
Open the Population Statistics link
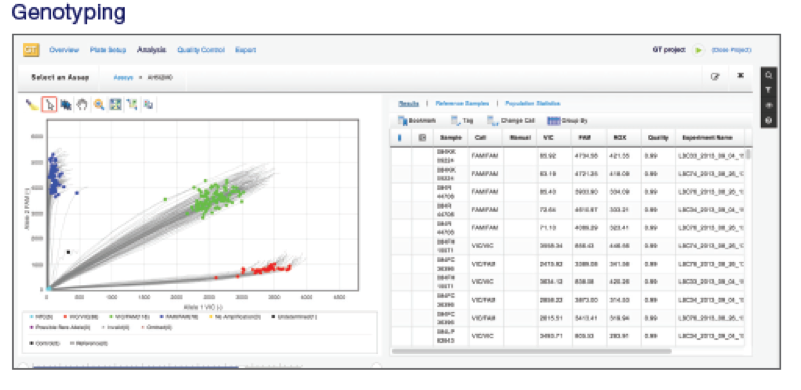coord(532,103)
